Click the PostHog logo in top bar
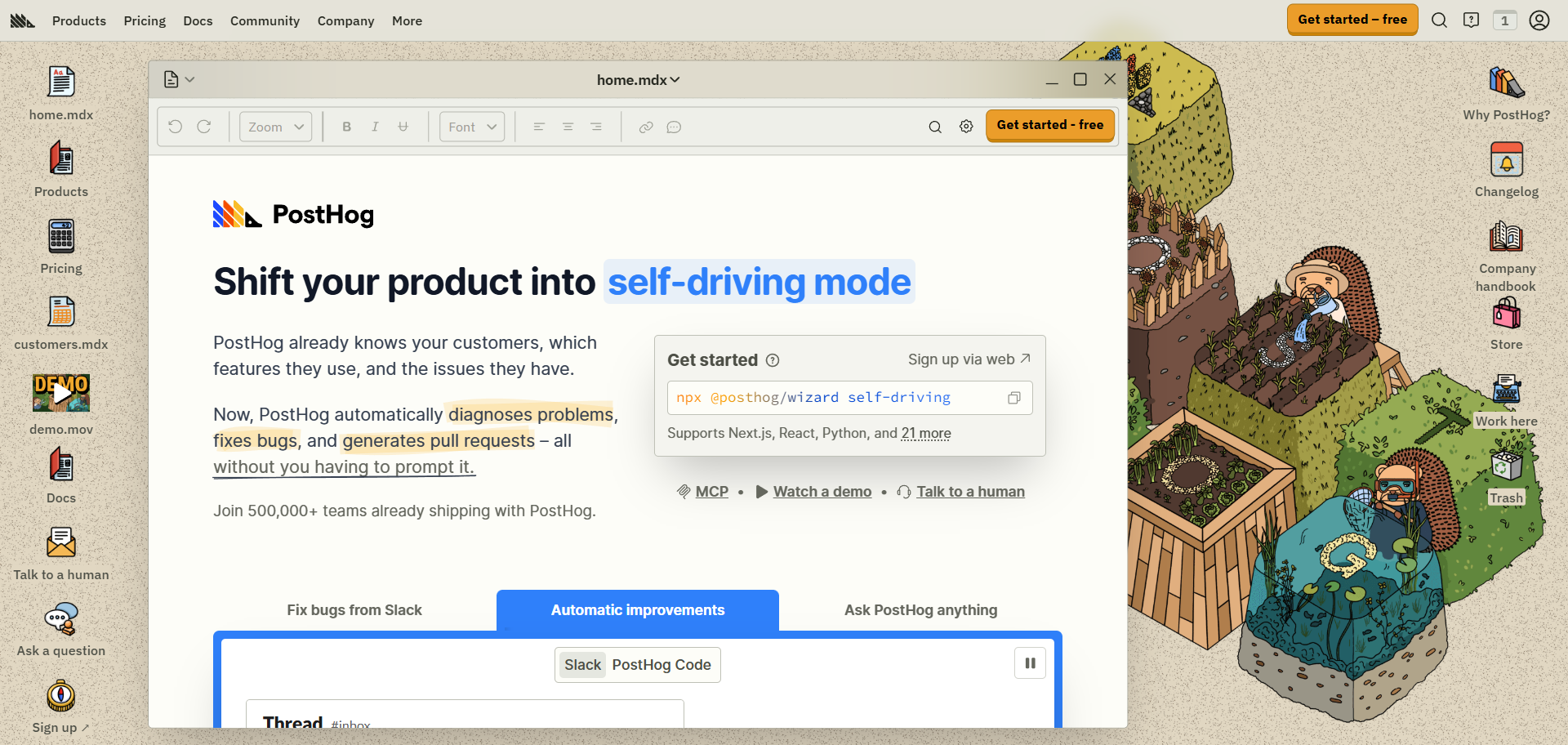Viewport: 1568px width, 745px height. [22, 20]
